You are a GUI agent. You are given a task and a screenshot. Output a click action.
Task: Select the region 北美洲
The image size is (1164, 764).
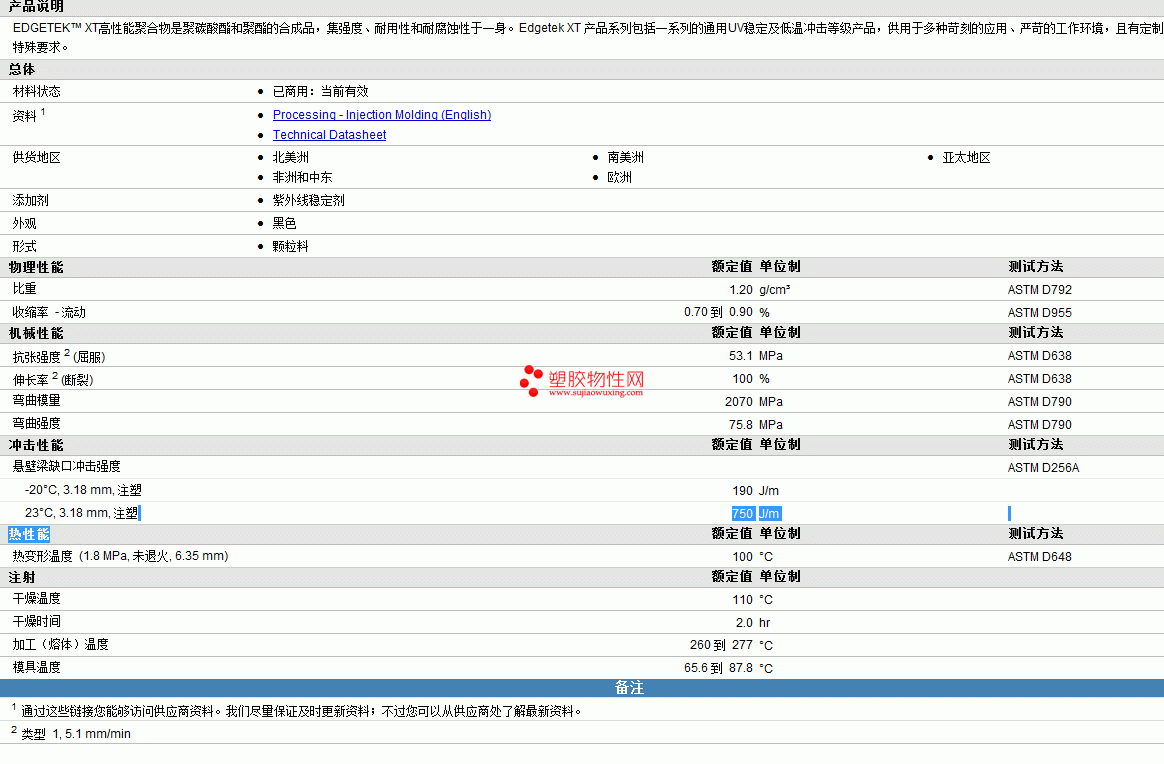[290, 157]
